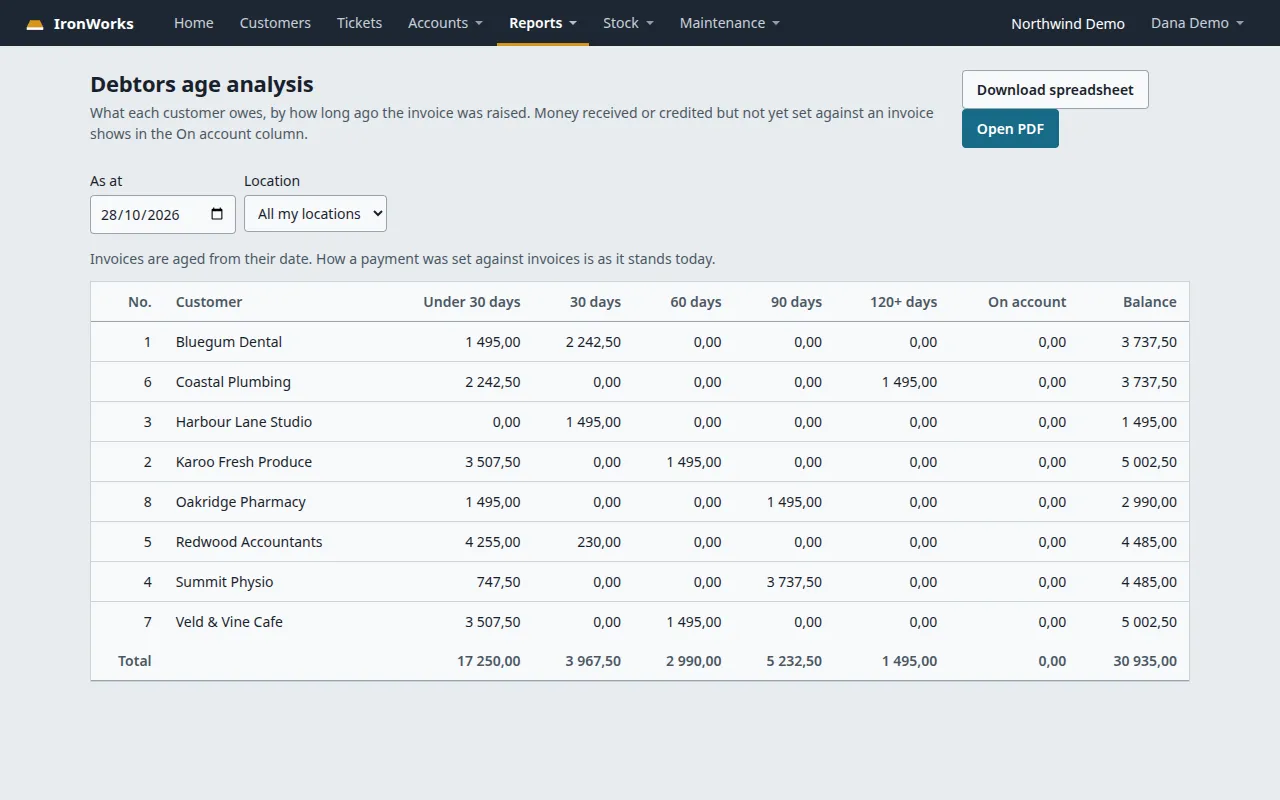This screenshot has width=1280, height=800.
Task: Click the Customer column header
Action: (x=209, y=302)
